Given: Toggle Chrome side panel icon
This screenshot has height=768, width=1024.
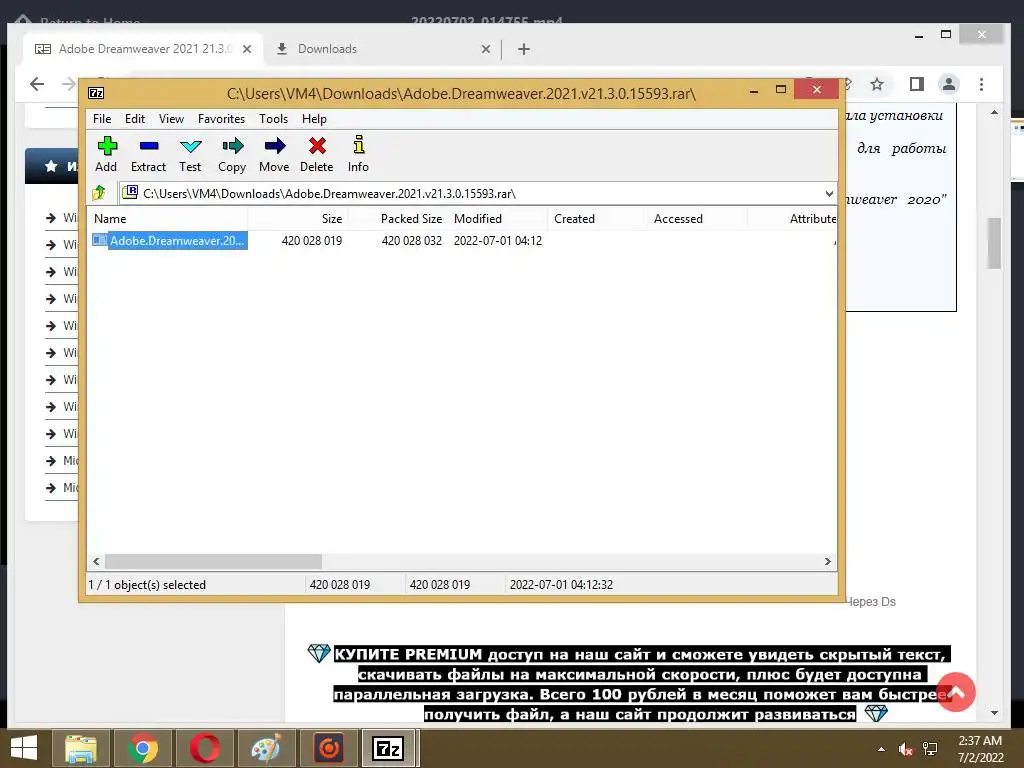Looking at the screenshot, I should [916, 84].
